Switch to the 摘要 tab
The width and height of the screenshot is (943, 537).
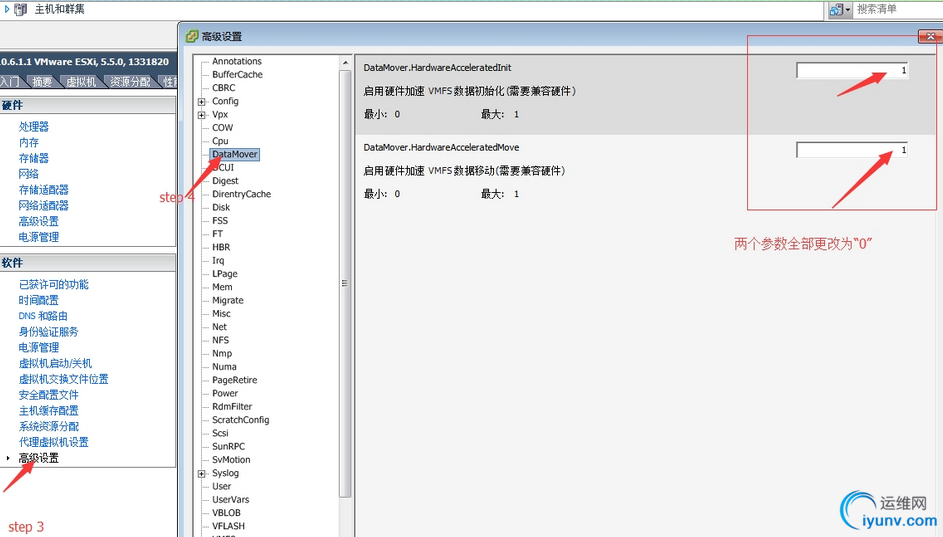click(x=42, y=82)
